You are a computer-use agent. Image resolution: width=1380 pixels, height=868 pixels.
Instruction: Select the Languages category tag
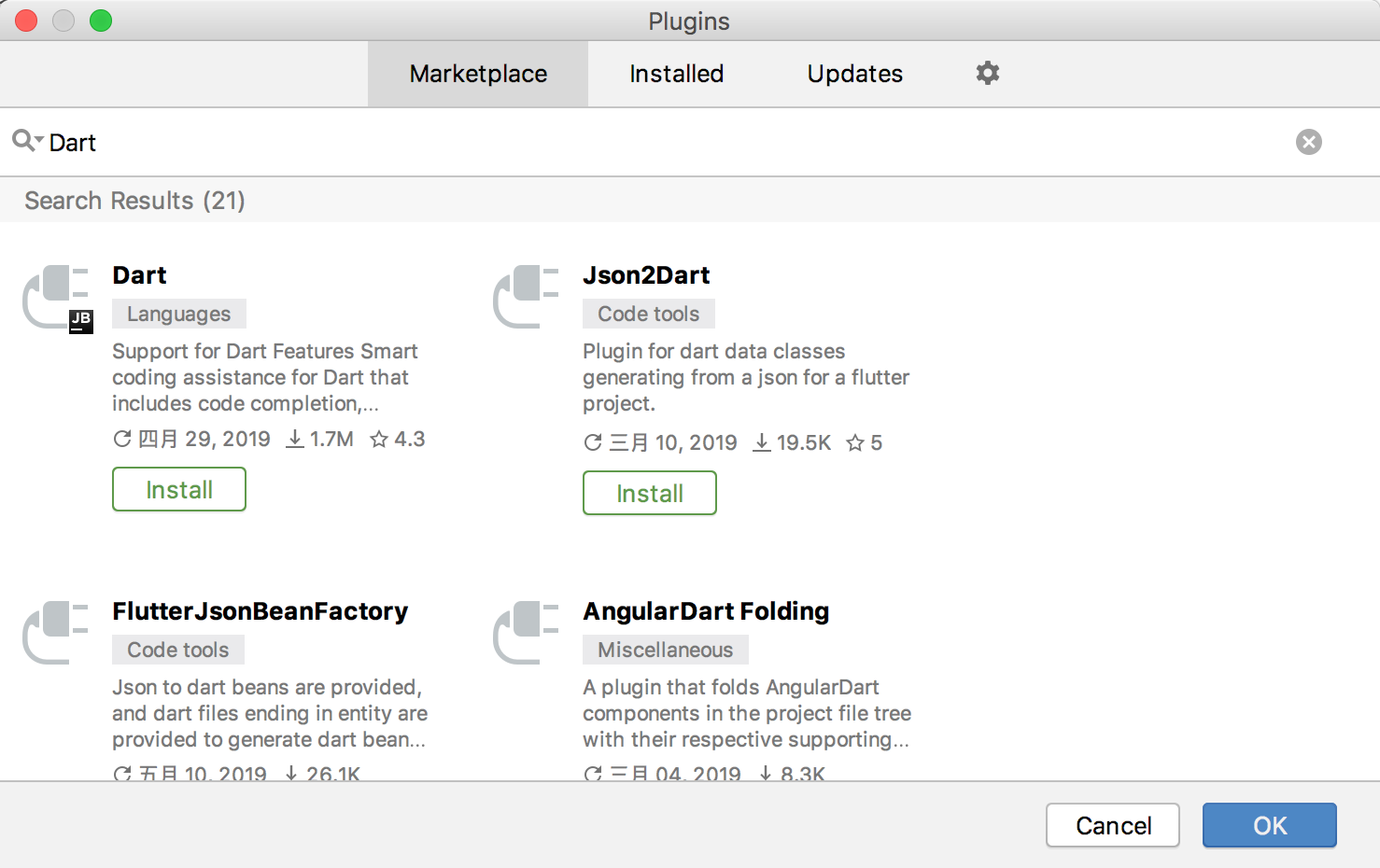(179, 314)
